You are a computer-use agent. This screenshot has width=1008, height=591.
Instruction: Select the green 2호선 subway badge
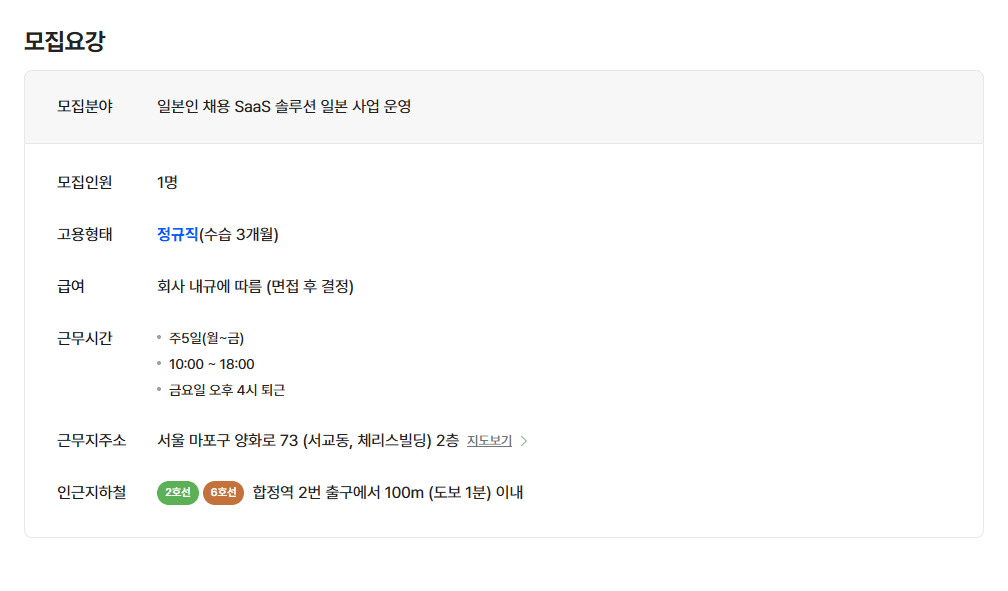pyautogui.click(x=177, y=493)
